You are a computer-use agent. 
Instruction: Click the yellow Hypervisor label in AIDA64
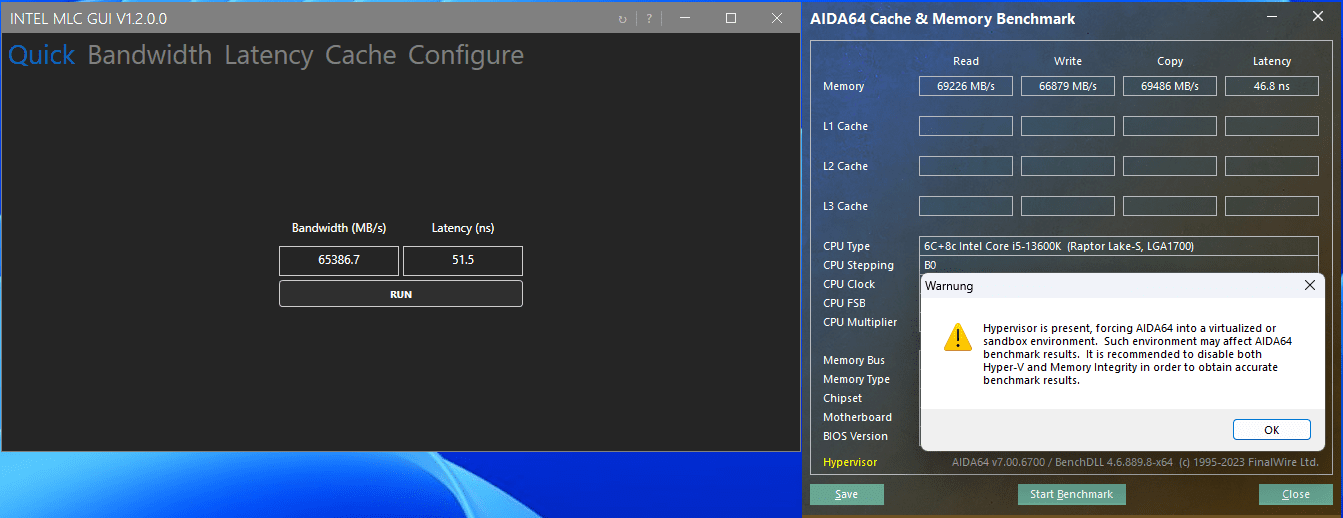[x=850, y=462]
